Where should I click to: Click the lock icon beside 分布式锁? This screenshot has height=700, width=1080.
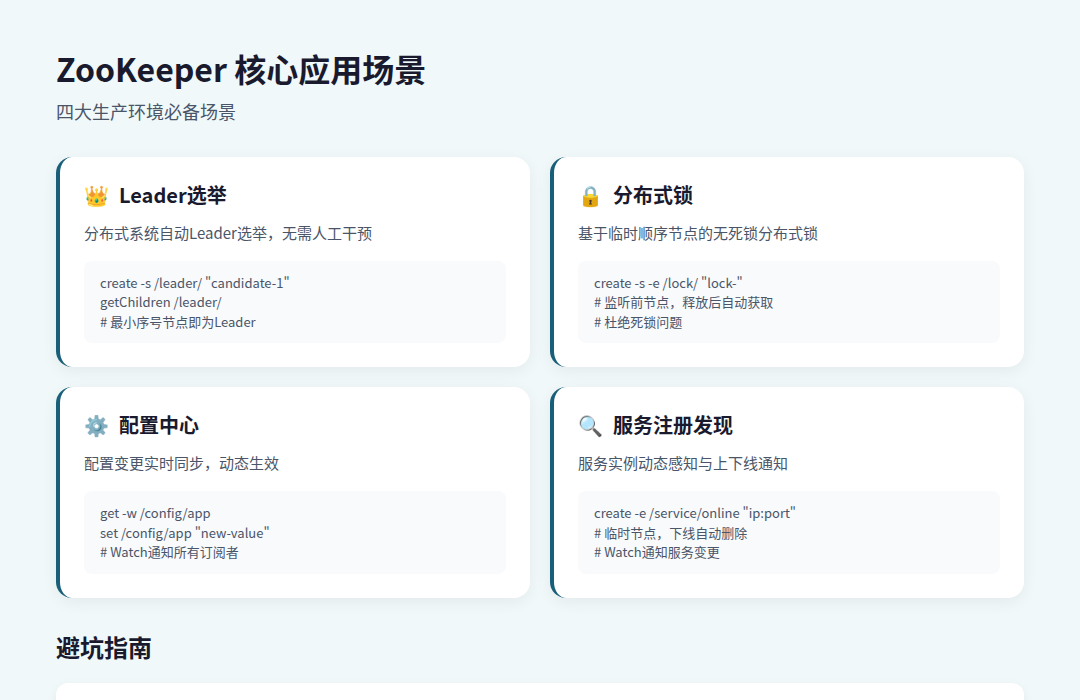(590, 196)
